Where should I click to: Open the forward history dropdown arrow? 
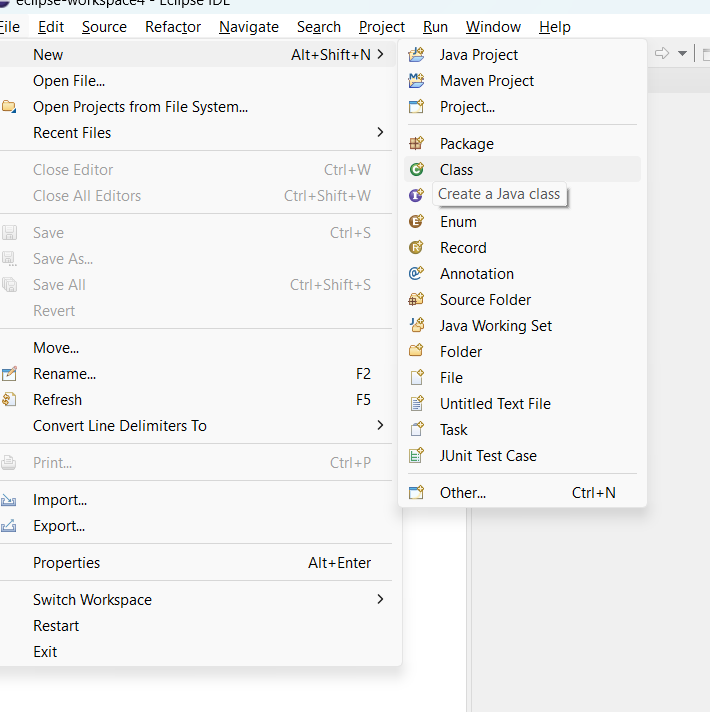tap(682, 54)
